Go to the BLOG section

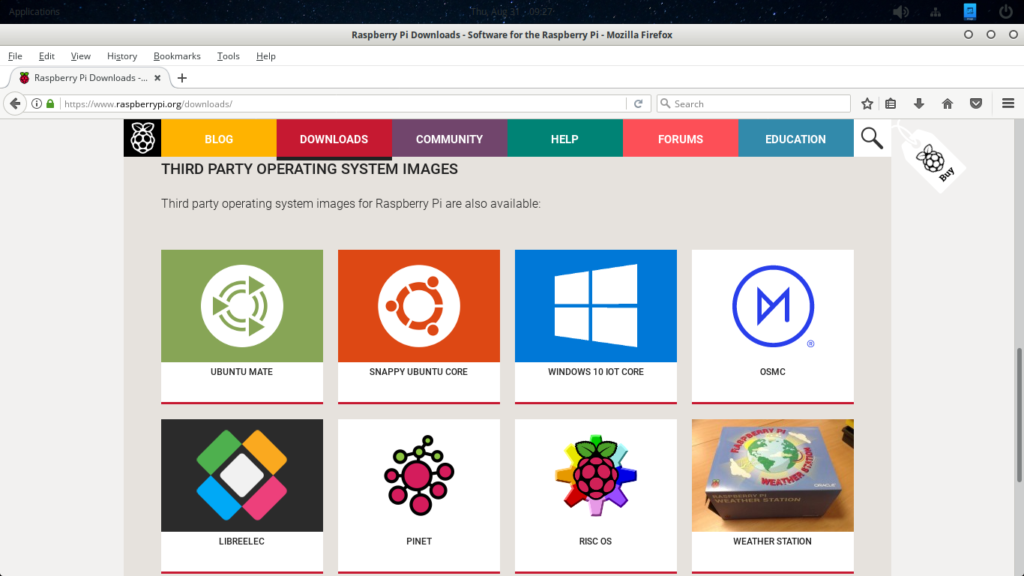(219, 138)
